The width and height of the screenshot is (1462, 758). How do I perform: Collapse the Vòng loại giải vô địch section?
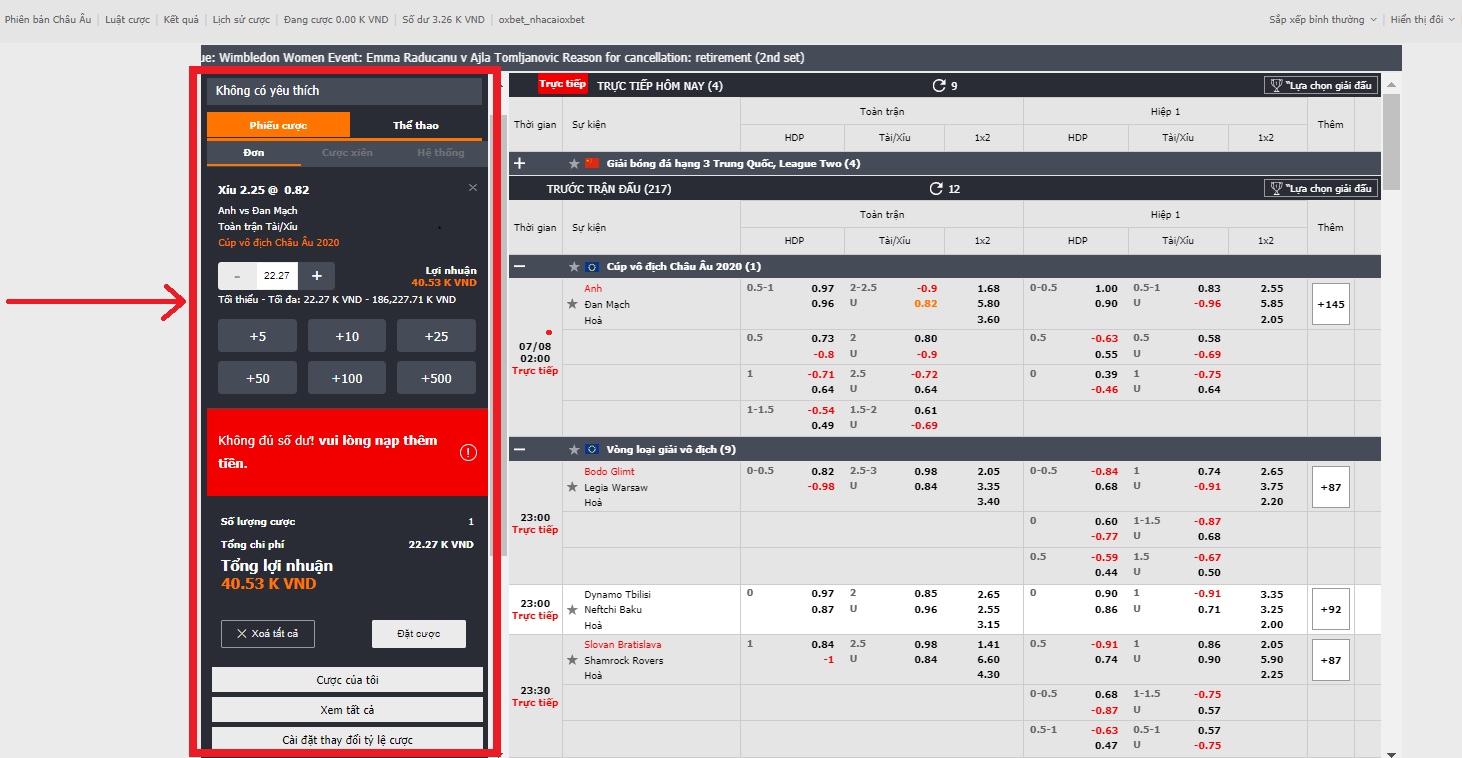(520, 450)
